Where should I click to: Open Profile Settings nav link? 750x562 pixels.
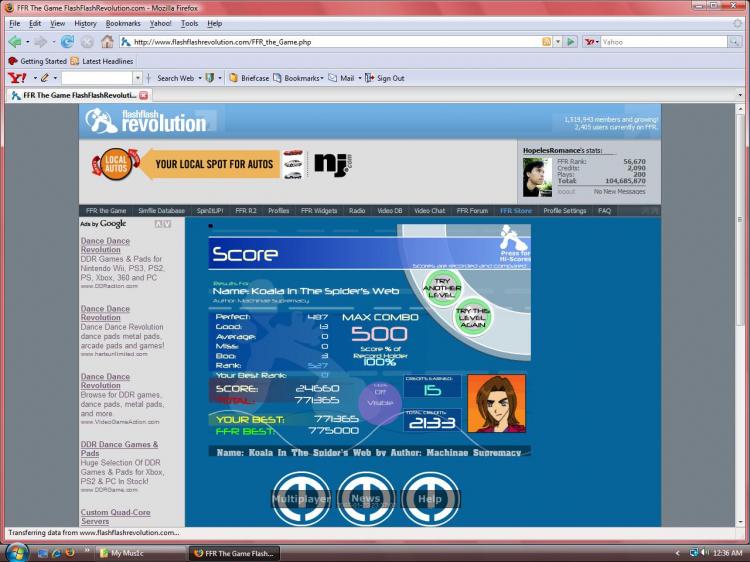(x=564, y=210)
